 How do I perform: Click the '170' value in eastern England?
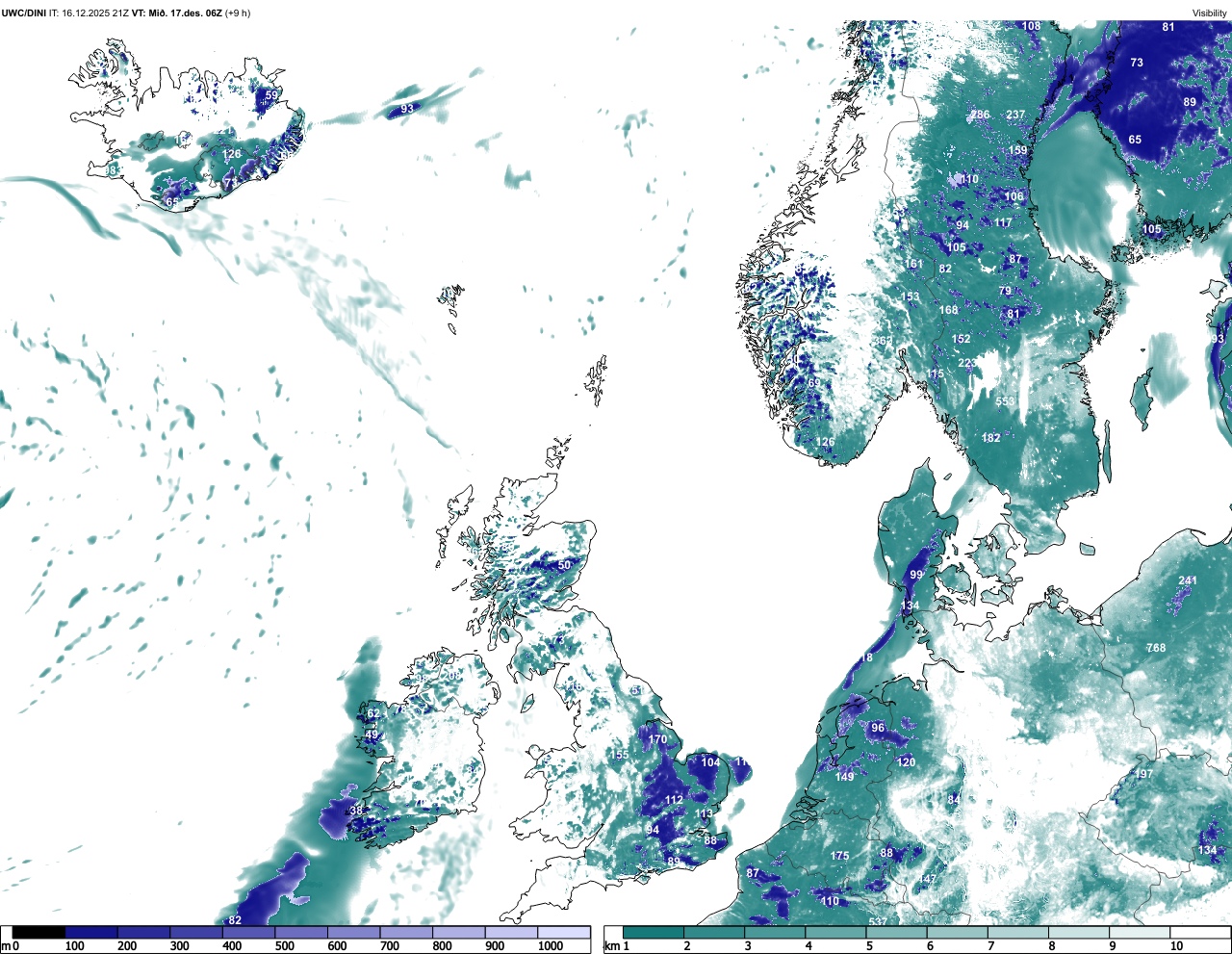(657, 740)
